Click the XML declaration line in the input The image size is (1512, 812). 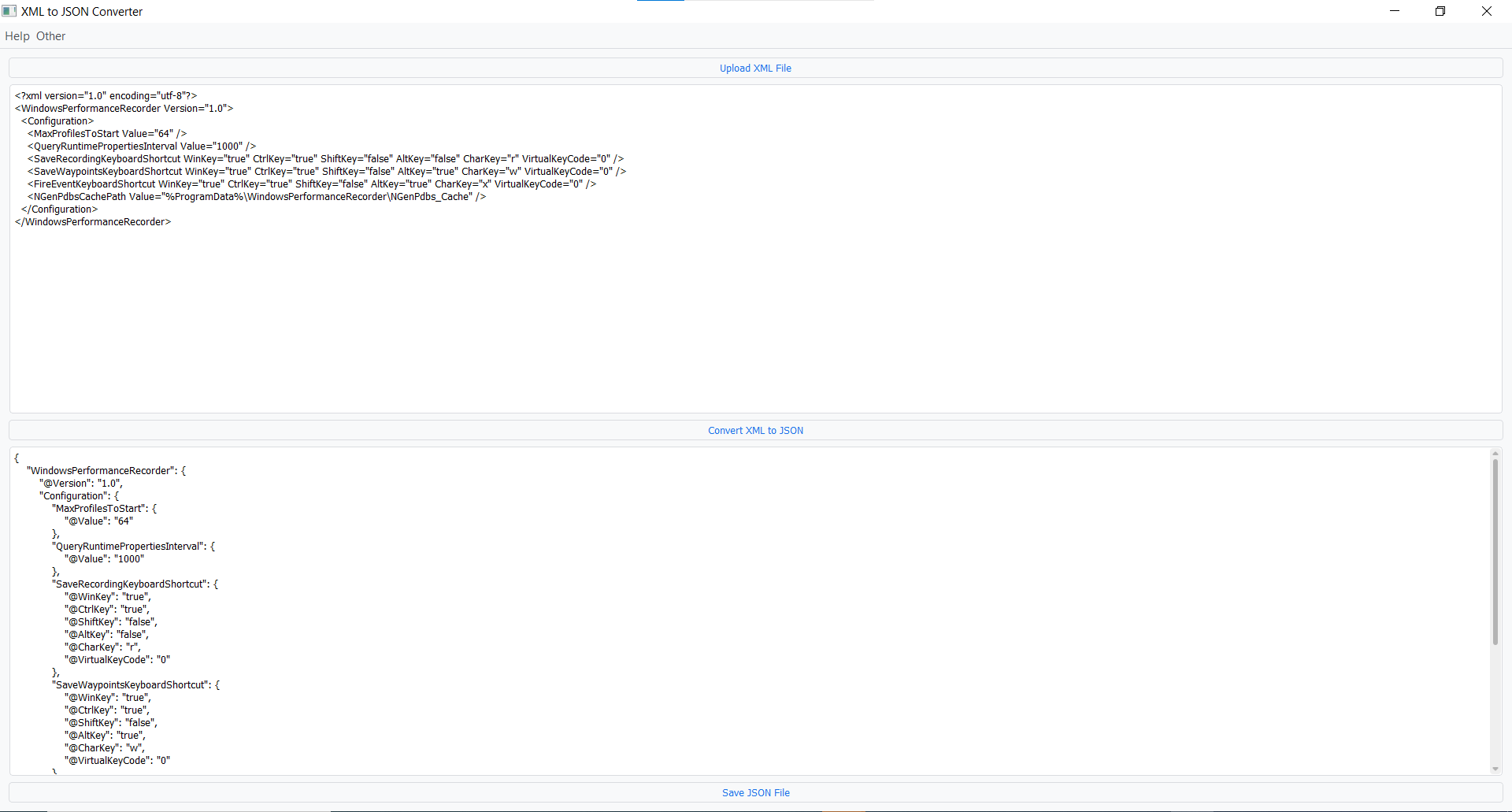(x=106, y=96)
